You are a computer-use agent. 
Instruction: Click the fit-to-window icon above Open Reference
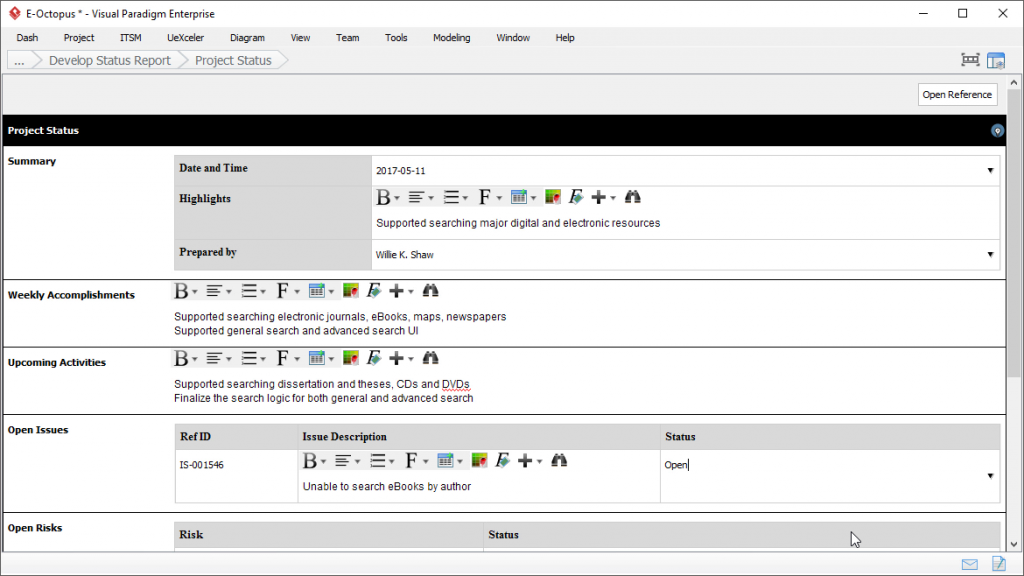(969, 60)
